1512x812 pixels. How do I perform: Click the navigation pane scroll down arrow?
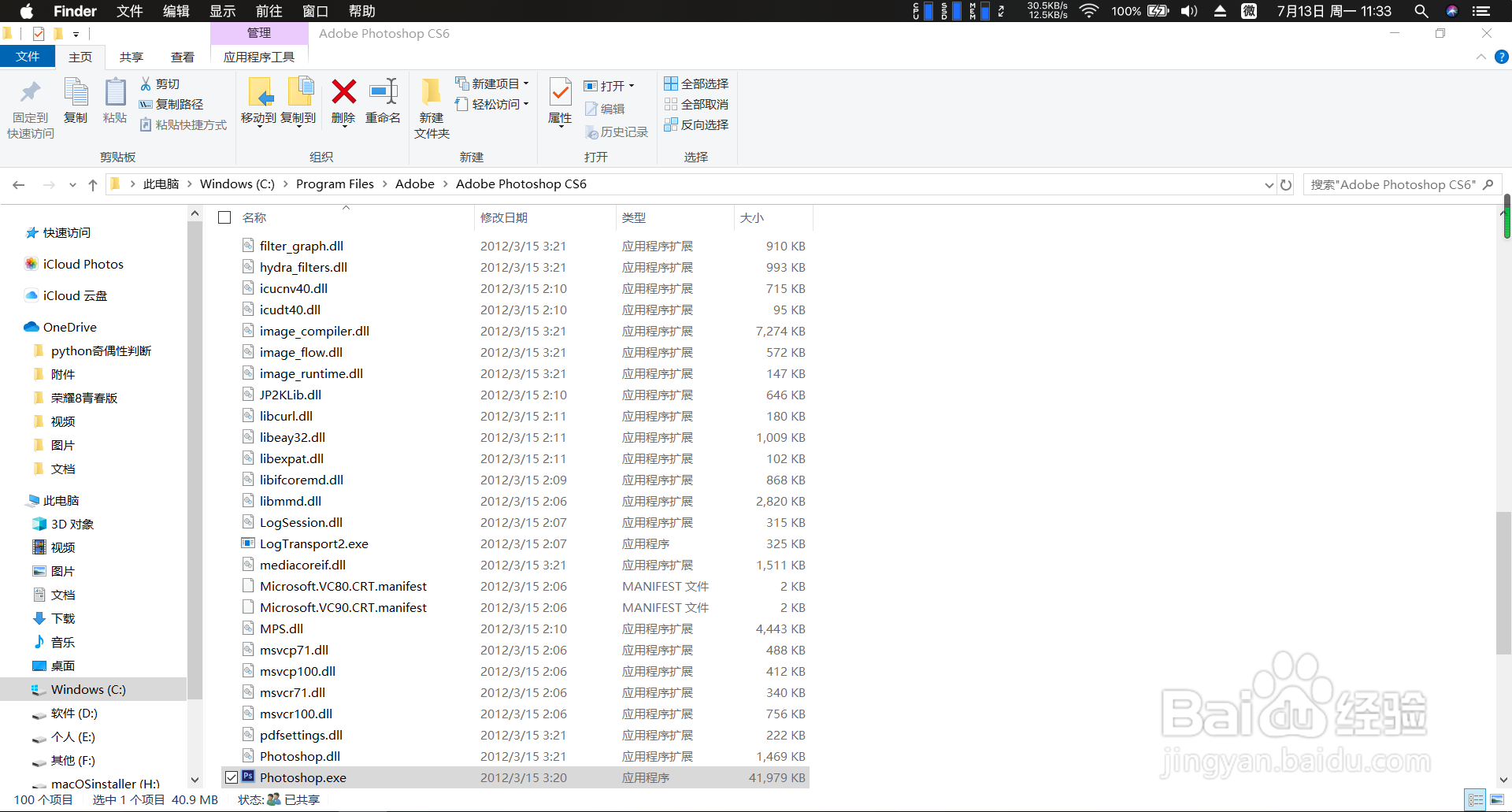coord(195,780)
